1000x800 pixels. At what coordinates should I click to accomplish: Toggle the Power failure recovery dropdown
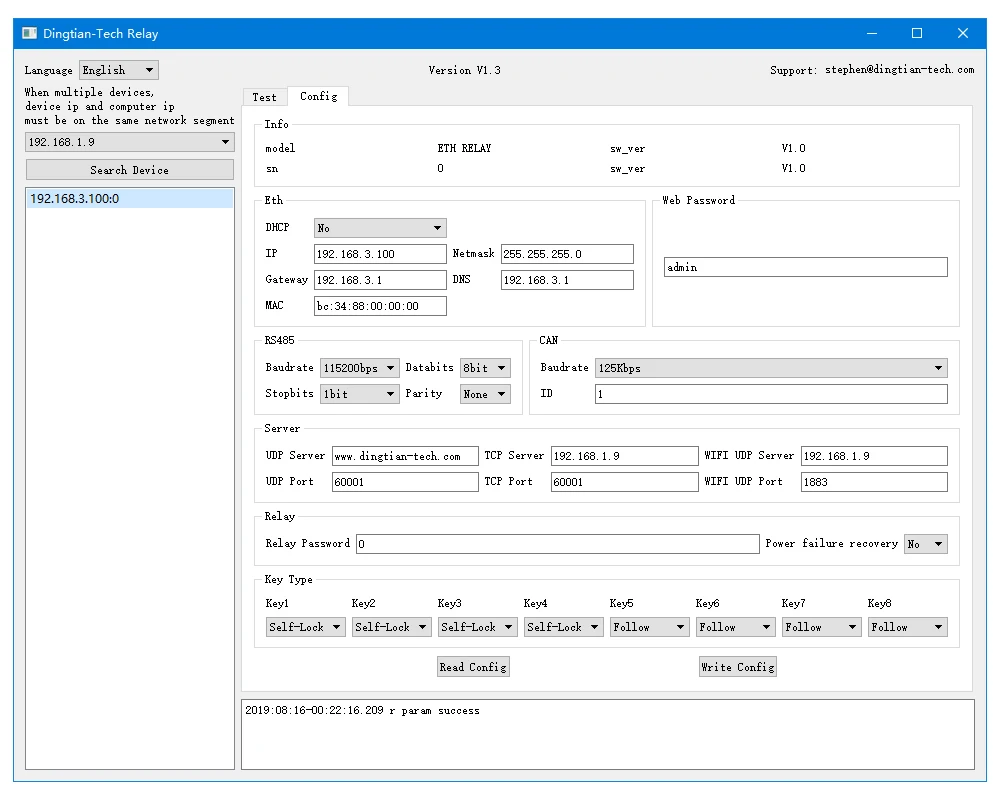pyautogui.click(x=925, y=544)
